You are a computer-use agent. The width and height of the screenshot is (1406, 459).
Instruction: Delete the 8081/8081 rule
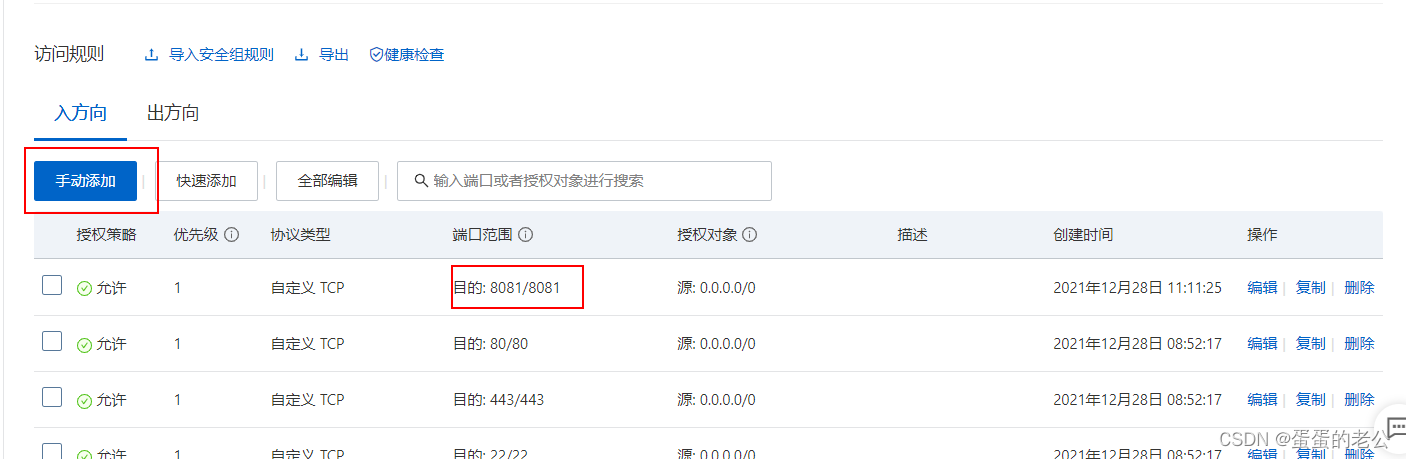pyautogui.click(x=1359, y=288)
